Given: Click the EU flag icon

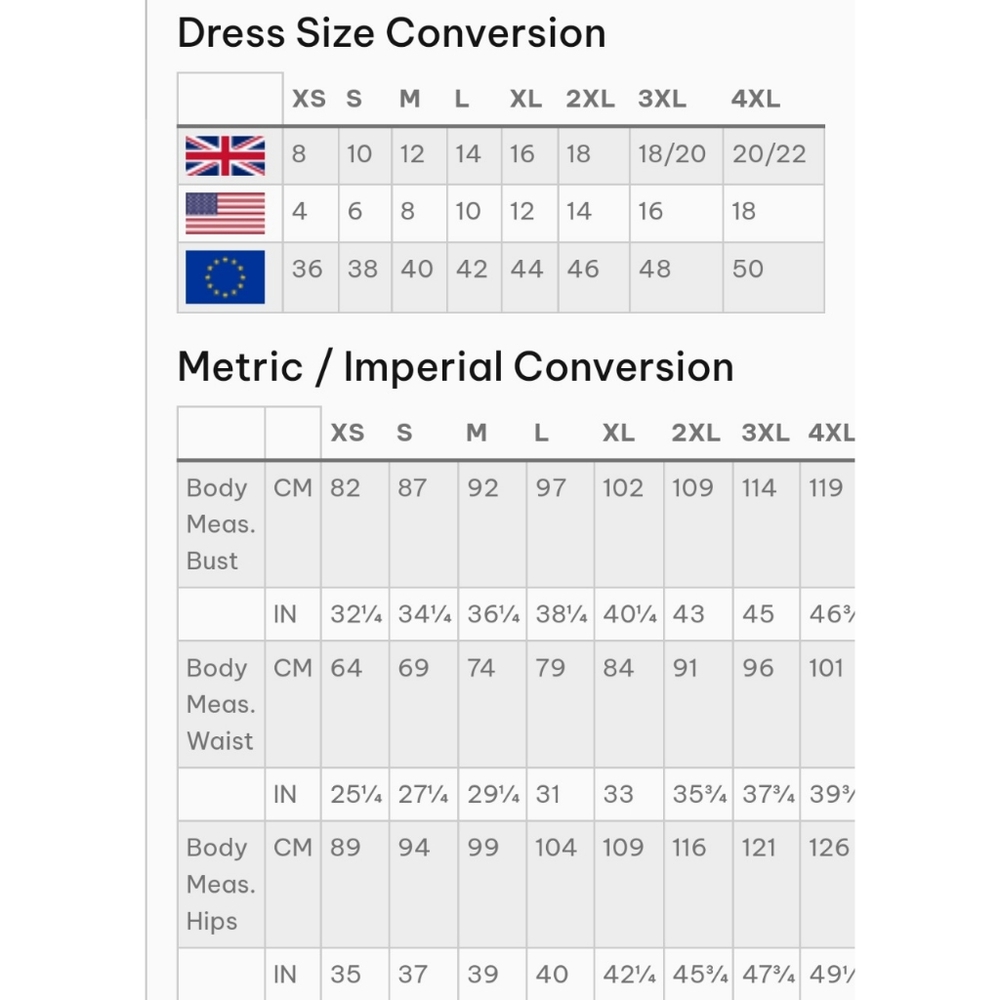Looking at the screenshot, I should coord(225,277).
